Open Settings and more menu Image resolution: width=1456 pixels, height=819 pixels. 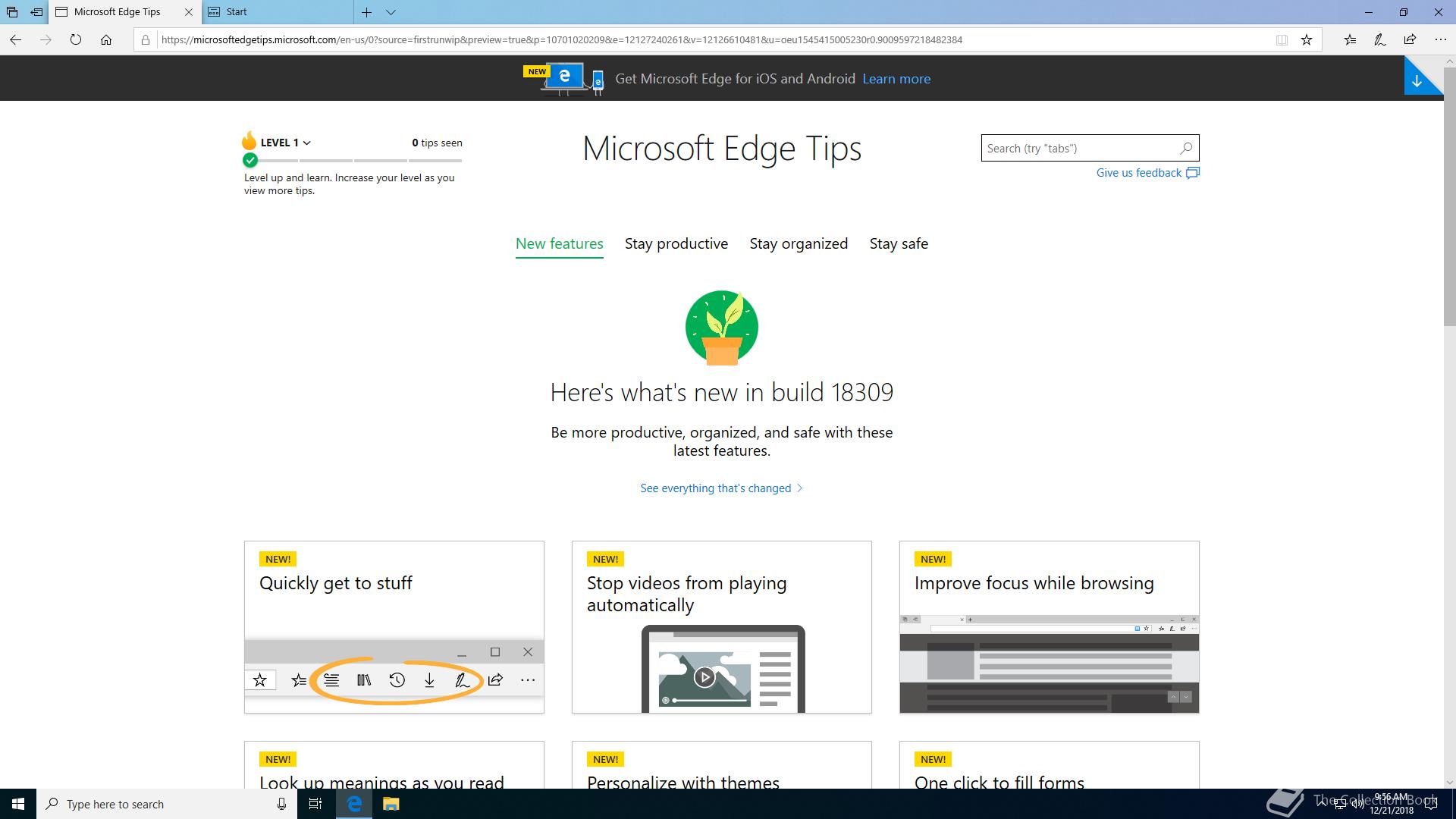tap(1440, 40)
